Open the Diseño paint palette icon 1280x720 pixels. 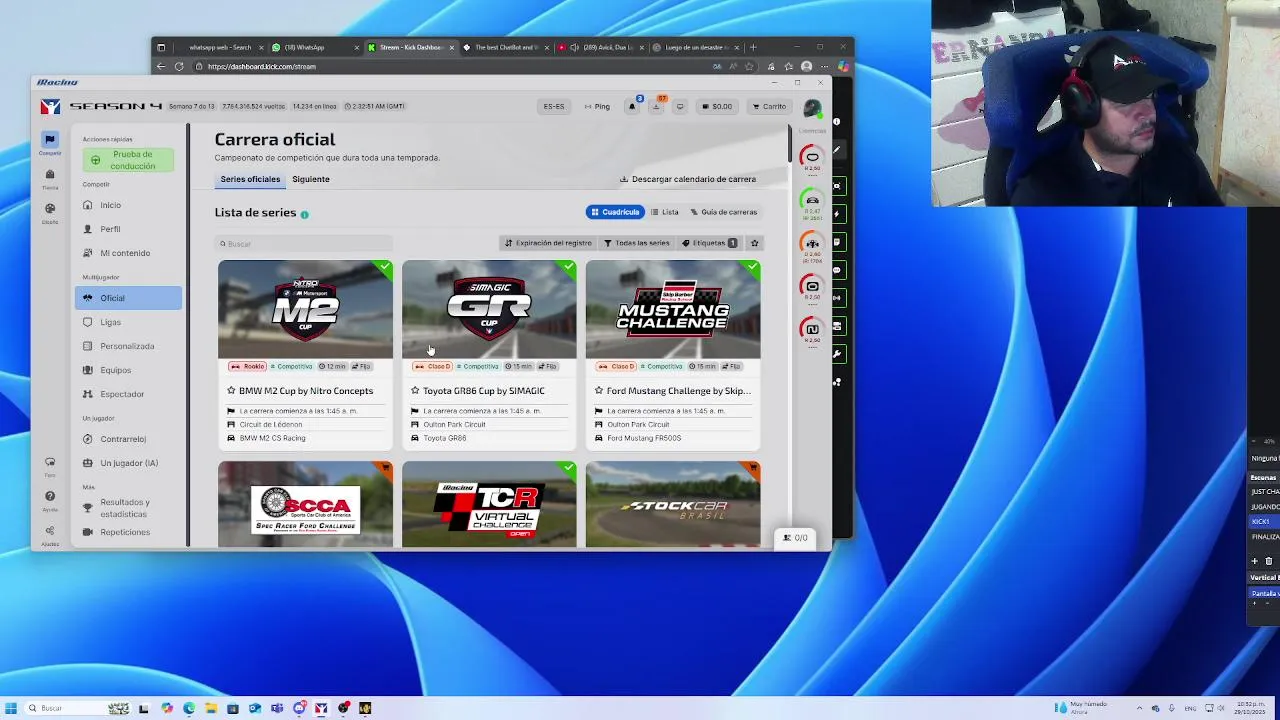click(49, 209)
